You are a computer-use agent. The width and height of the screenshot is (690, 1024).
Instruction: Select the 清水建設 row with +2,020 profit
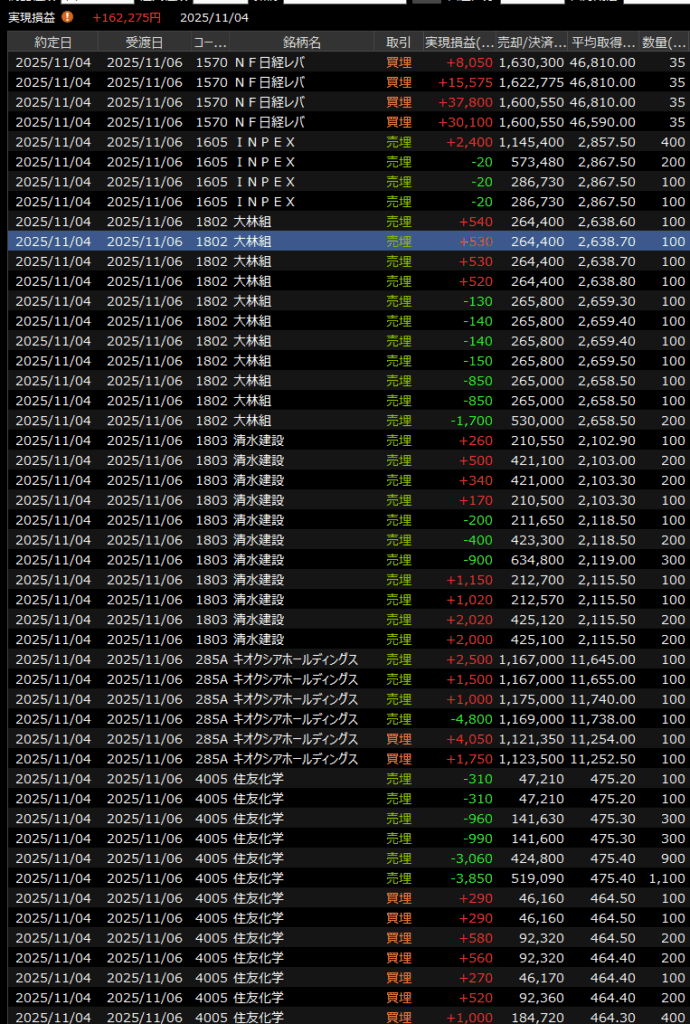300,620
